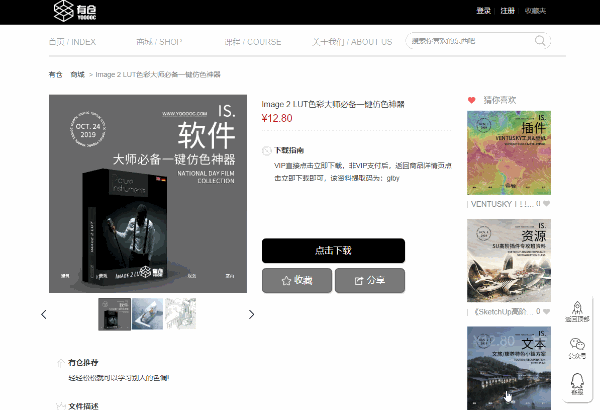
Task: Open the 收藏夹 favorites link
Action: [x=535, y=11]
